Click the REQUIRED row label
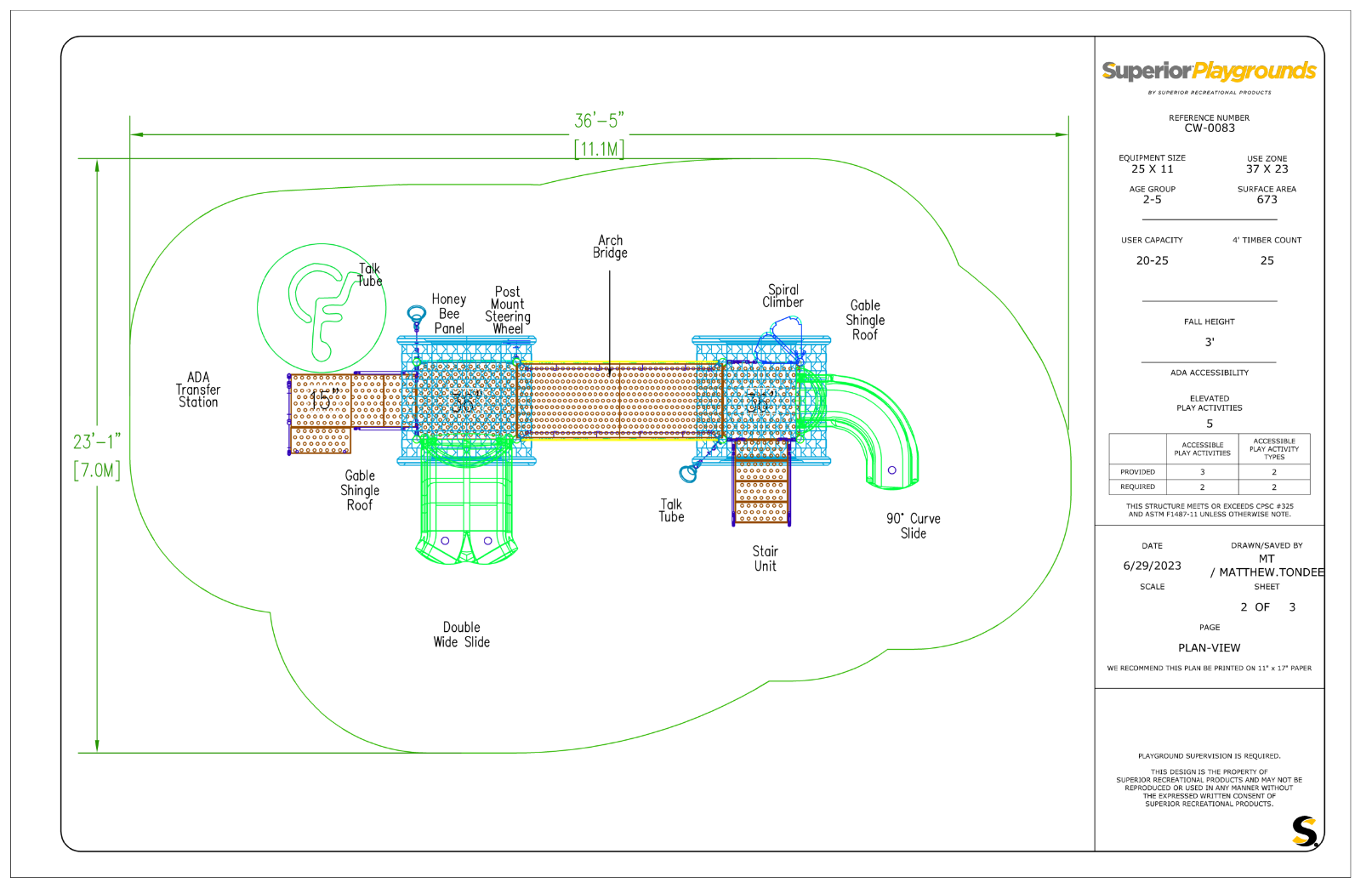1372x888 pixels. point(1137,487)
